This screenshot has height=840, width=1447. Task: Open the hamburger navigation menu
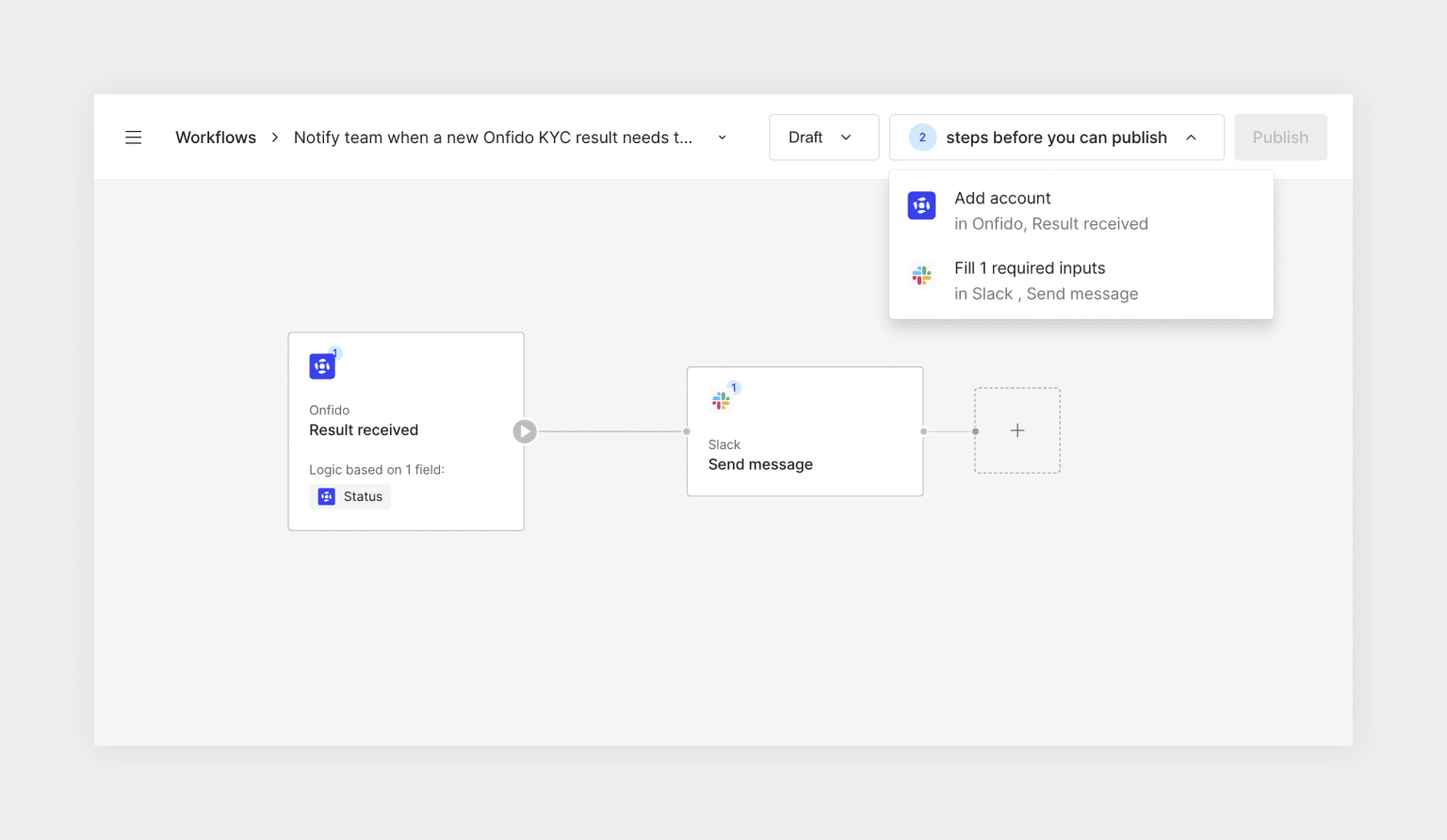pyautogui.click(x=134, y=137)
